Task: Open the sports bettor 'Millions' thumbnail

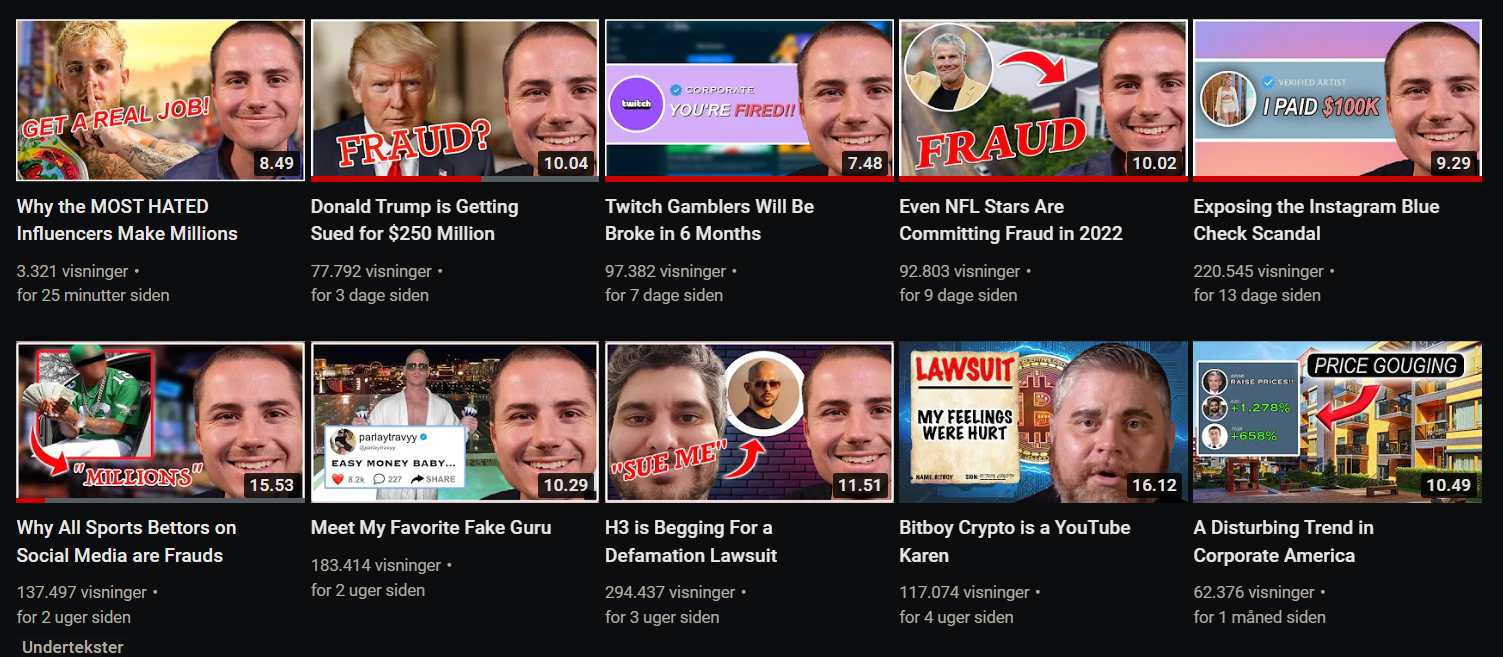Action: point(160,422)
